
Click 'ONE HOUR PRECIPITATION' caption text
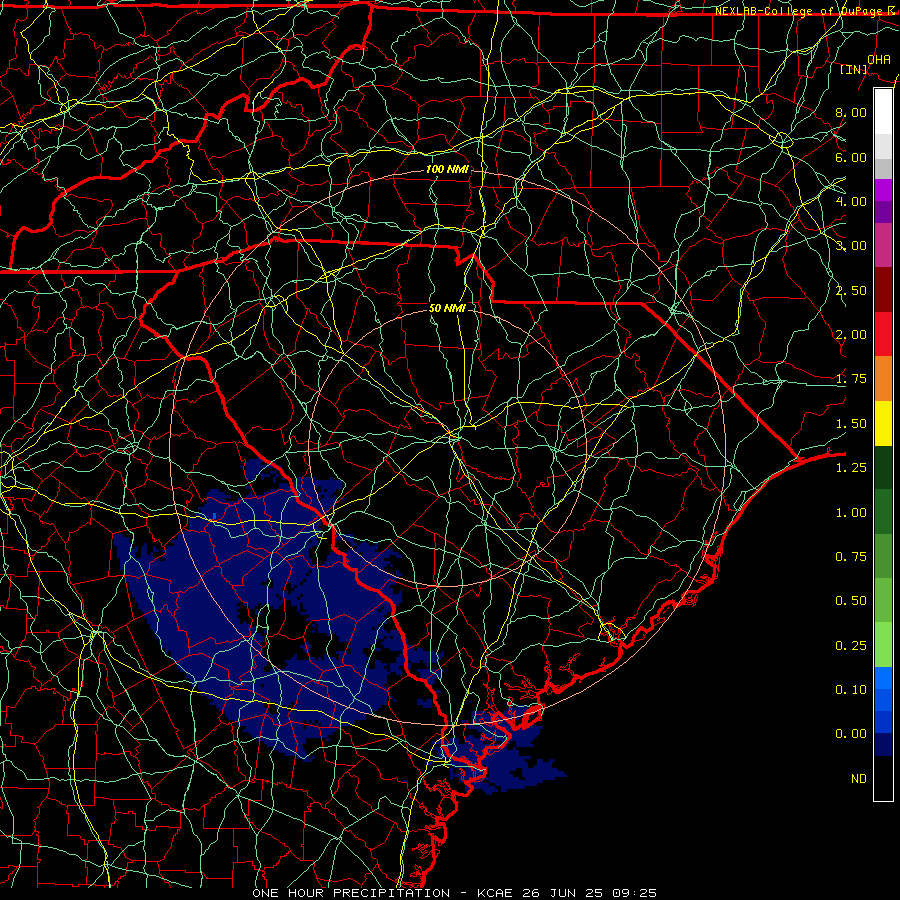tap(351, 893)
